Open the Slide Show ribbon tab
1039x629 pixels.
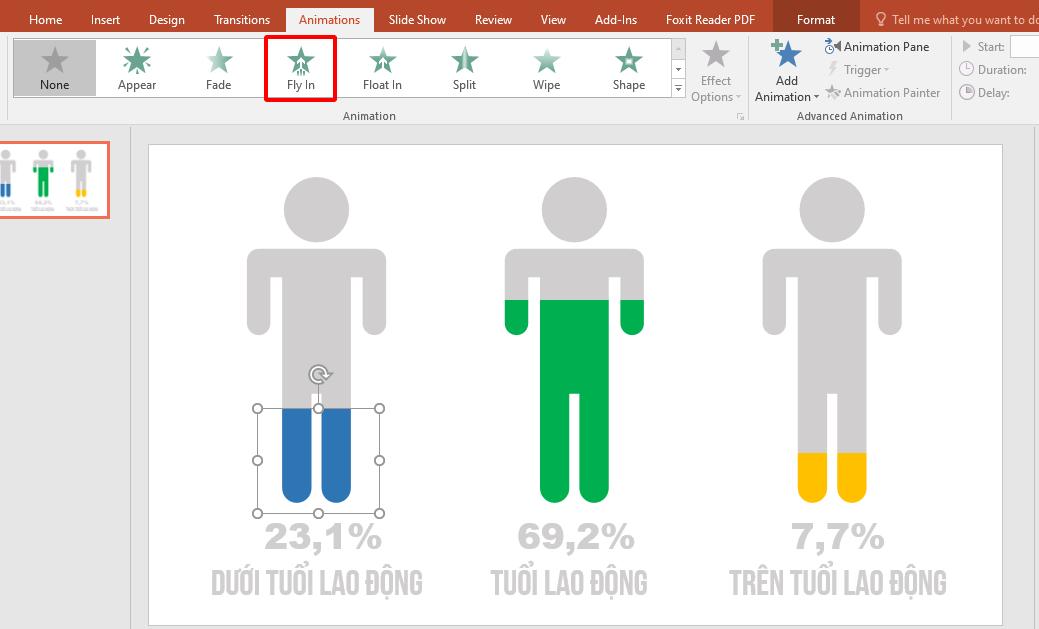(x=416, y=18)
